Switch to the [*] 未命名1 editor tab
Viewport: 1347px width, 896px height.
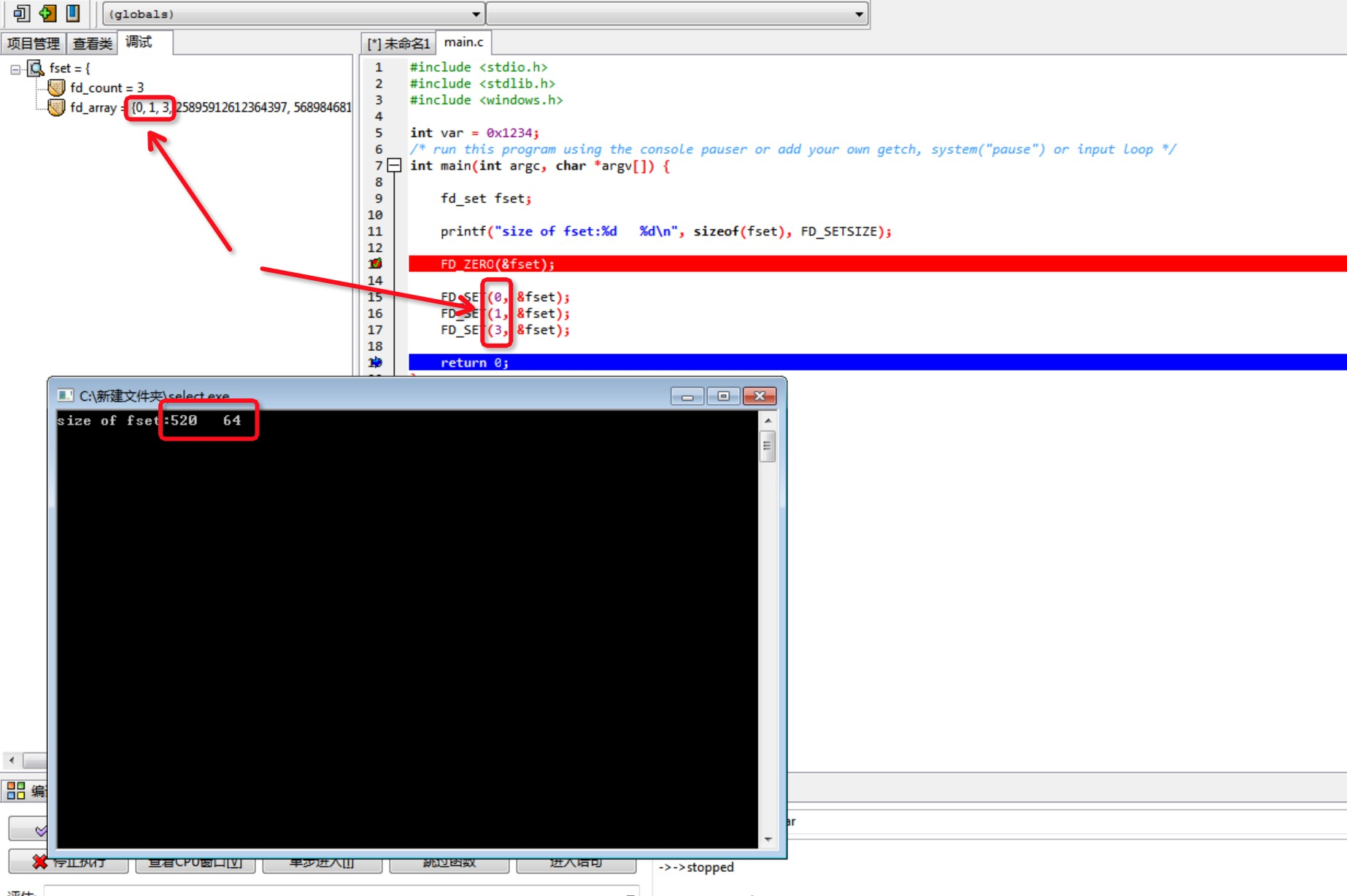click(x=398, y=44)
